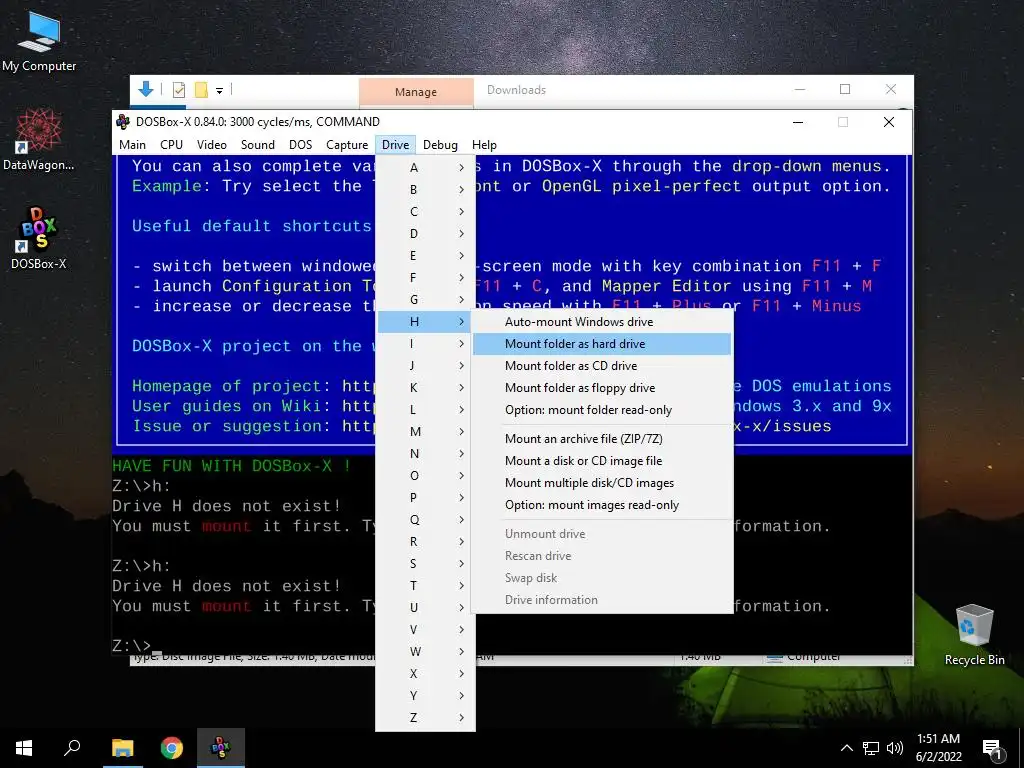Expand drive S submenu
The height and width of the screenshot is (768, 1024).
pos(425,564)
